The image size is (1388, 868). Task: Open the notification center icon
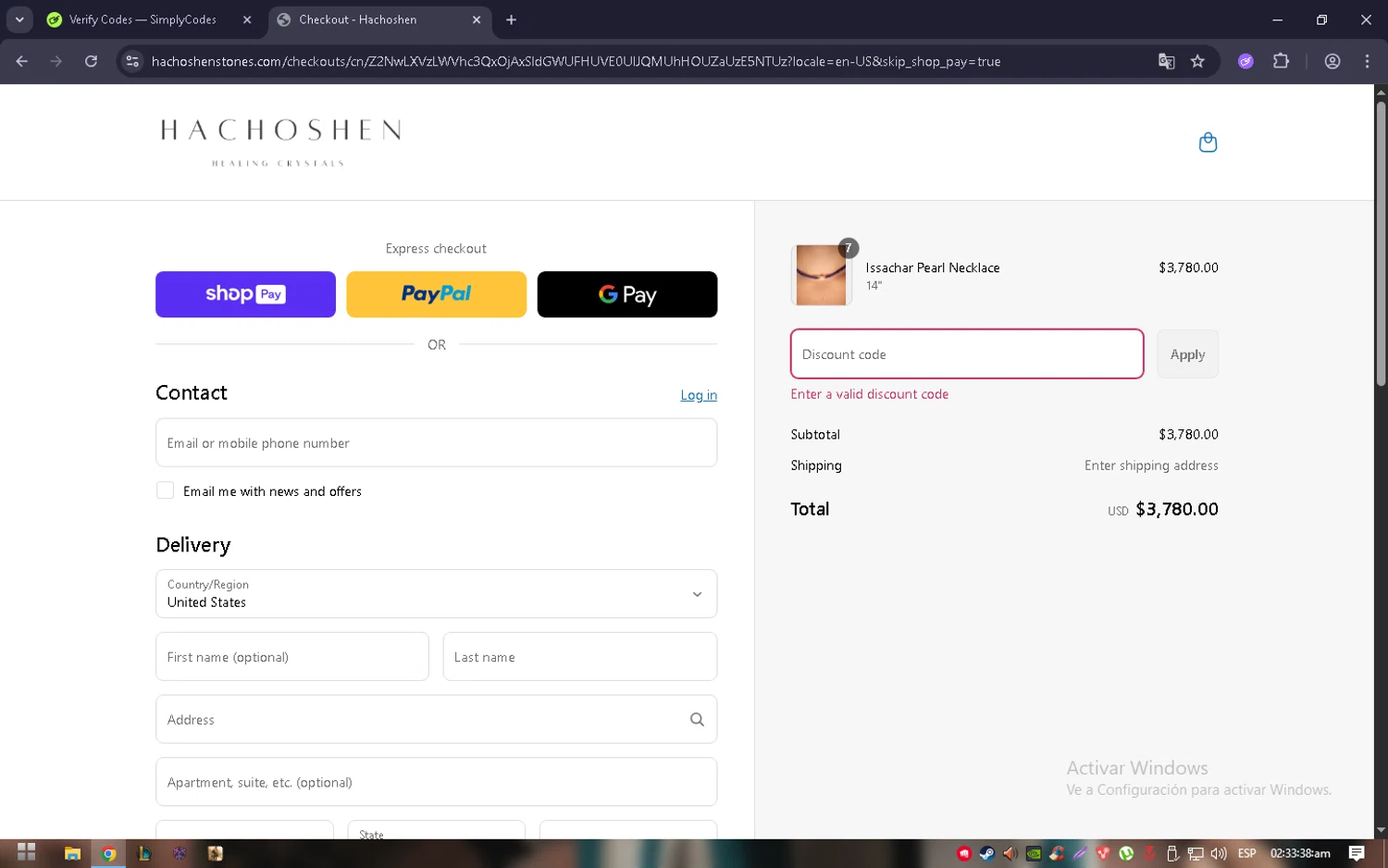1357,853
